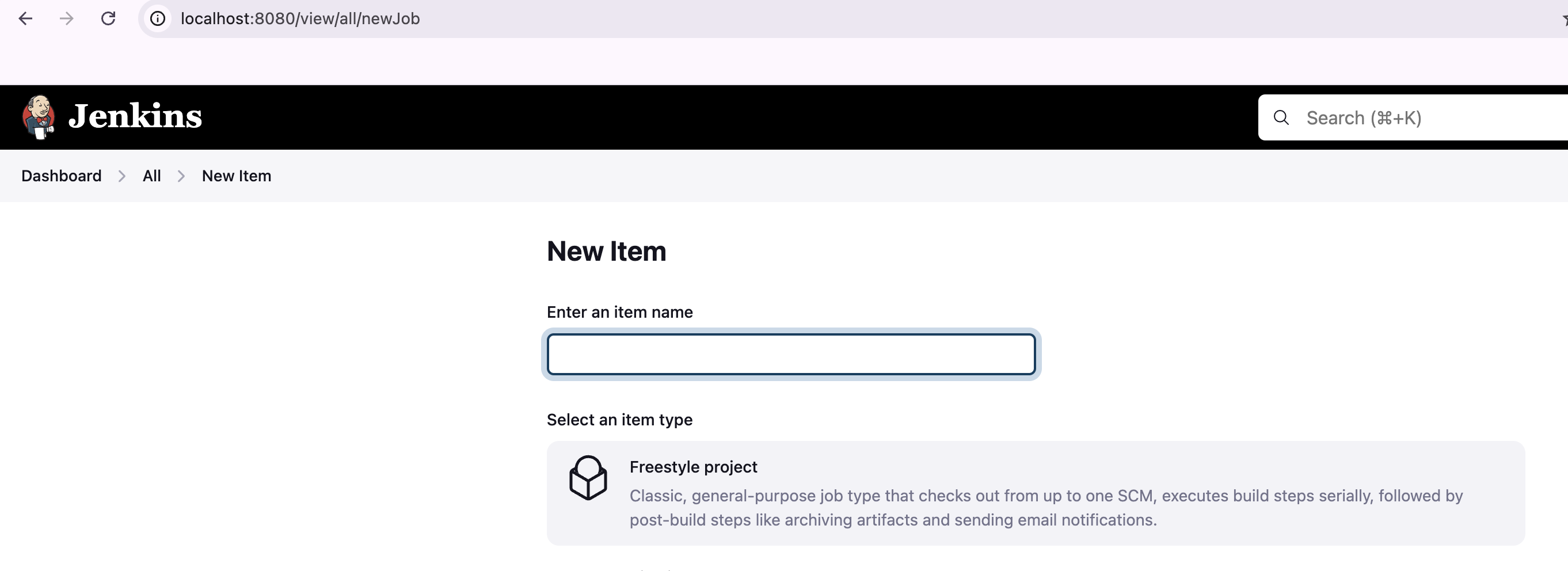This screenshot has height=571, width=1568.
Task: Expand the chevron after All breadcrumb
Action: point(181,176)
